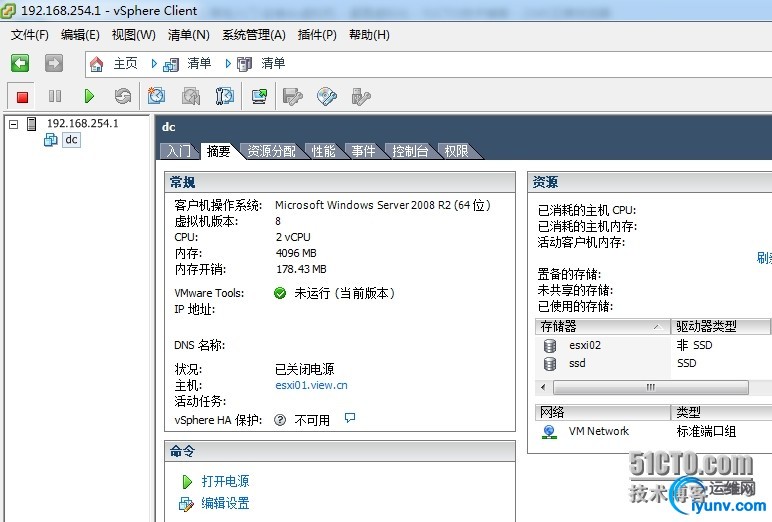Open the 文件(F) menu
This screenshot has width=772, height=522.
point(30,35)
